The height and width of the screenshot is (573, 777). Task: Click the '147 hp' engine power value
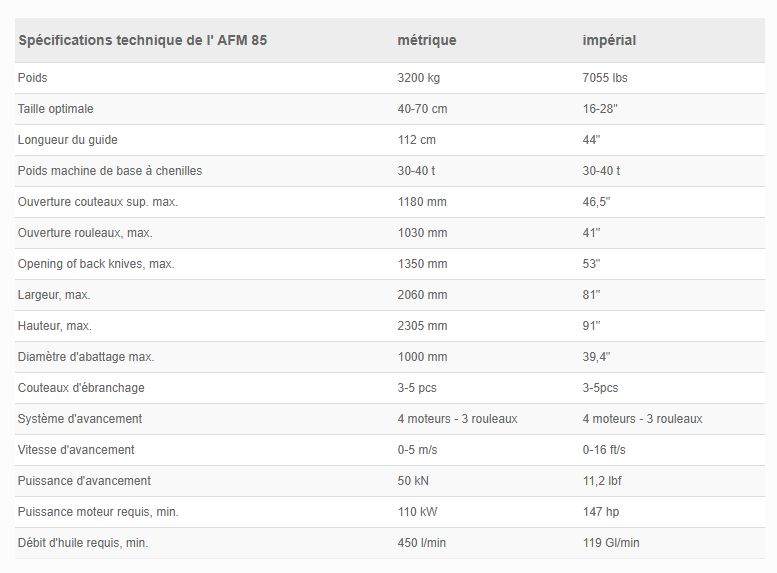602,512
